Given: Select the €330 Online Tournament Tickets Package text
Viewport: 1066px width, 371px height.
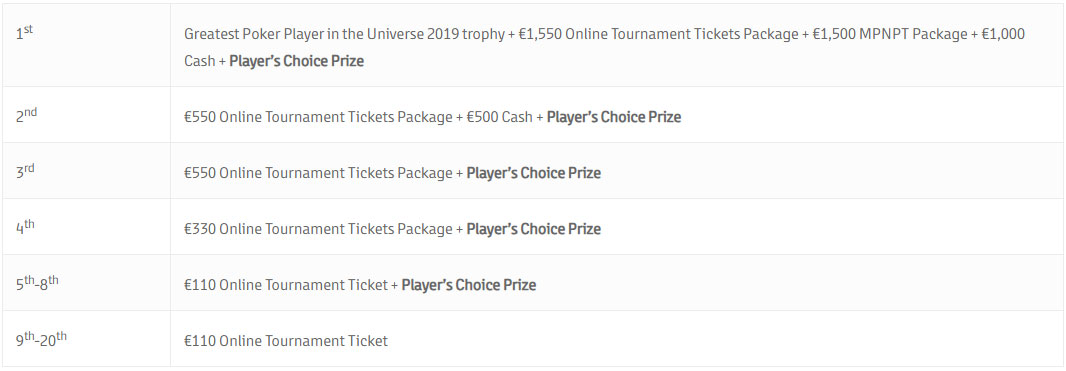Looking at the screenshot, I should [x=318, y=229].
